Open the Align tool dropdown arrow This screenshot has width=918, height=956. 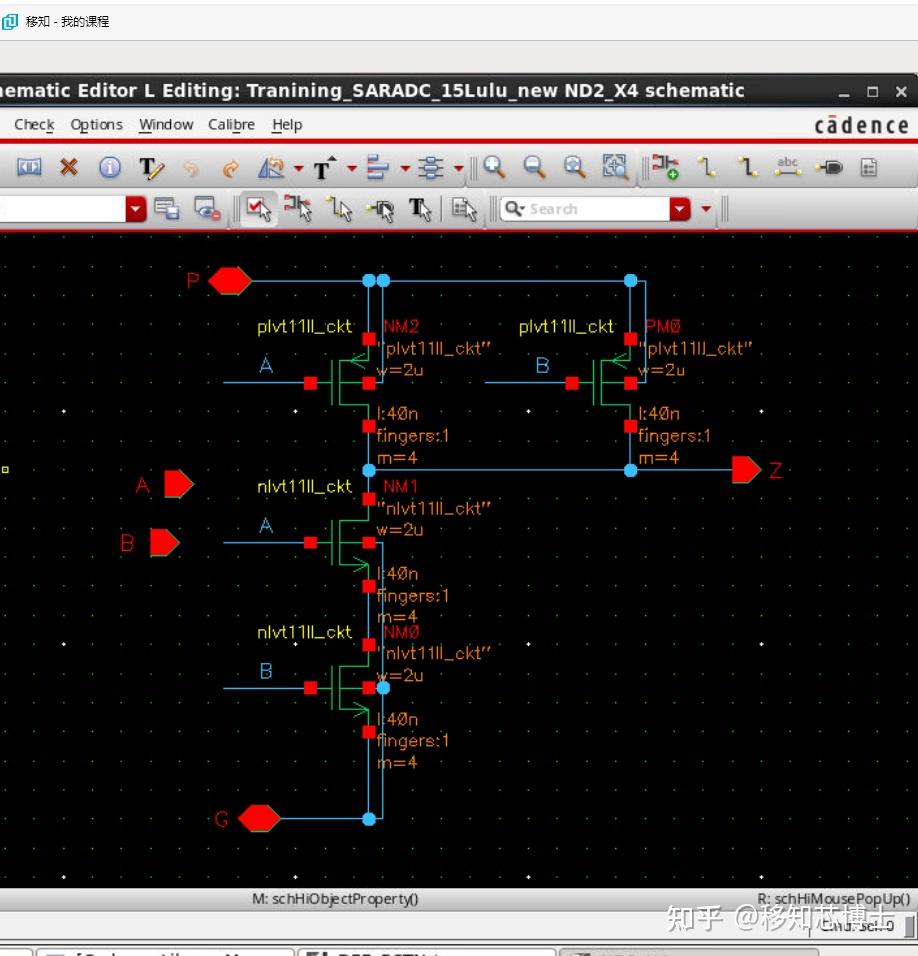click(x=405, y=168)
